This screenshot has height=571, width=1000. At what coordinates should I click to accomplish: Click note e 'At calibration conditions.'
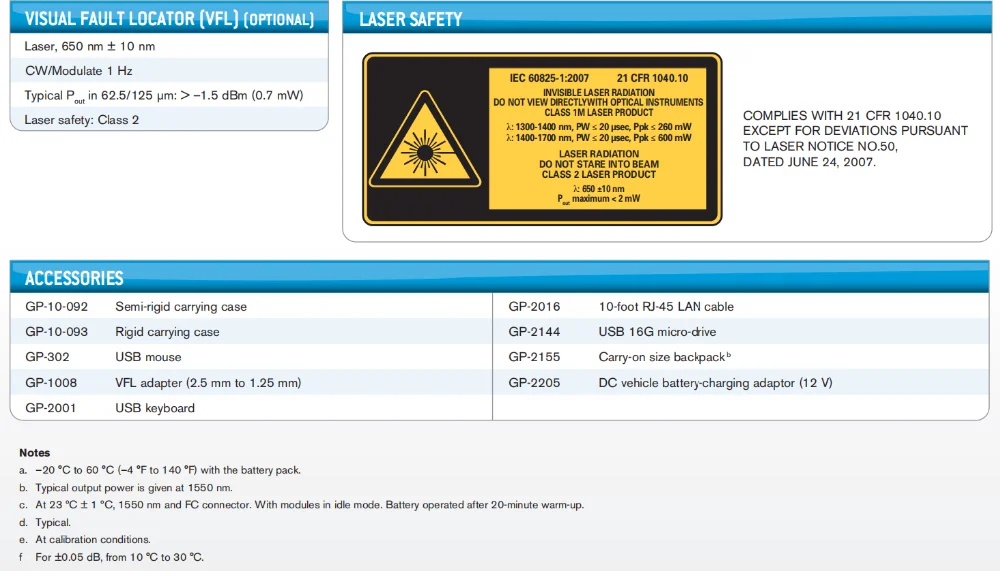pos(84,540)
